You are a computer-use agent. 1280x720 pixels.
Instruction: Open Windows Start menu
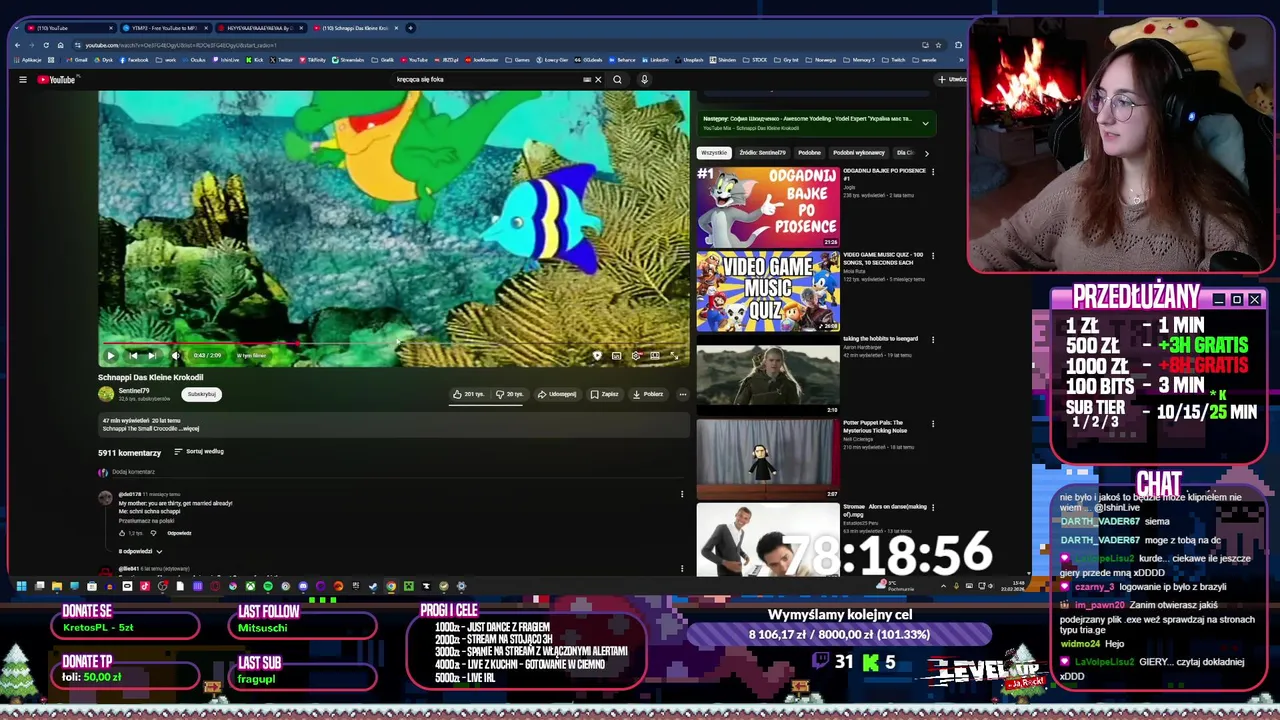(x=21, y=586)
